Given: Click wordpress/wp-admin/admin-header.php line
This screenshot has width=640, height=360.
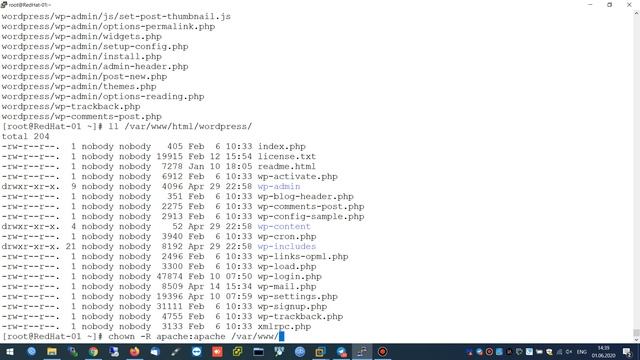Looking at the screenshot, I should [95, 67].
